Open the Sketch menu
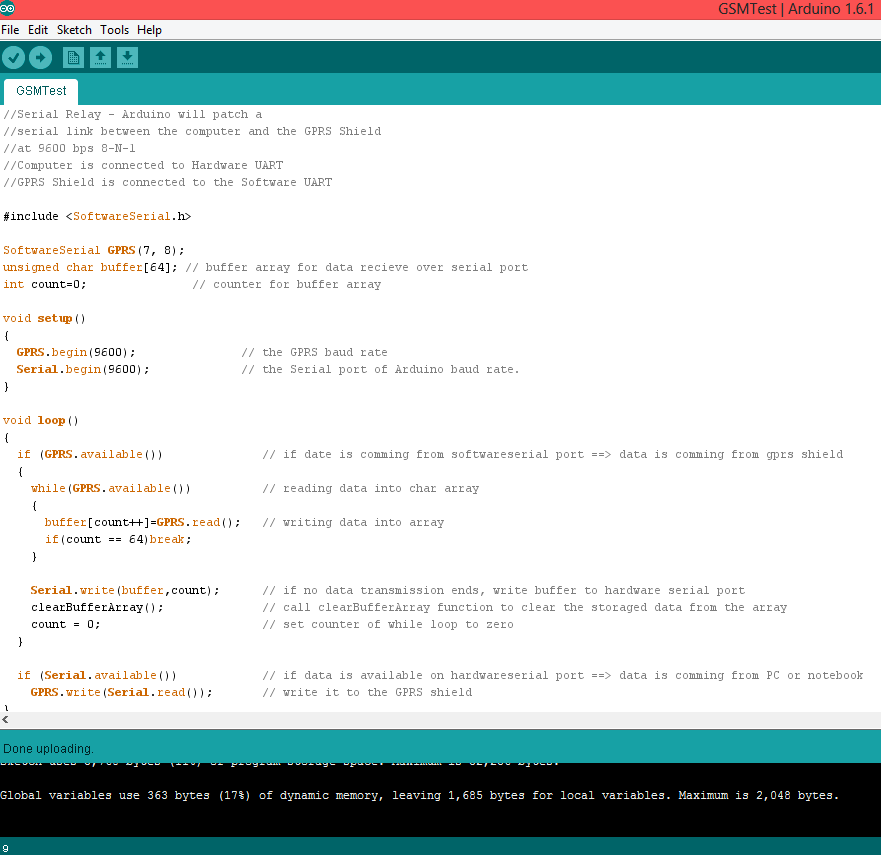 [74, 30]
